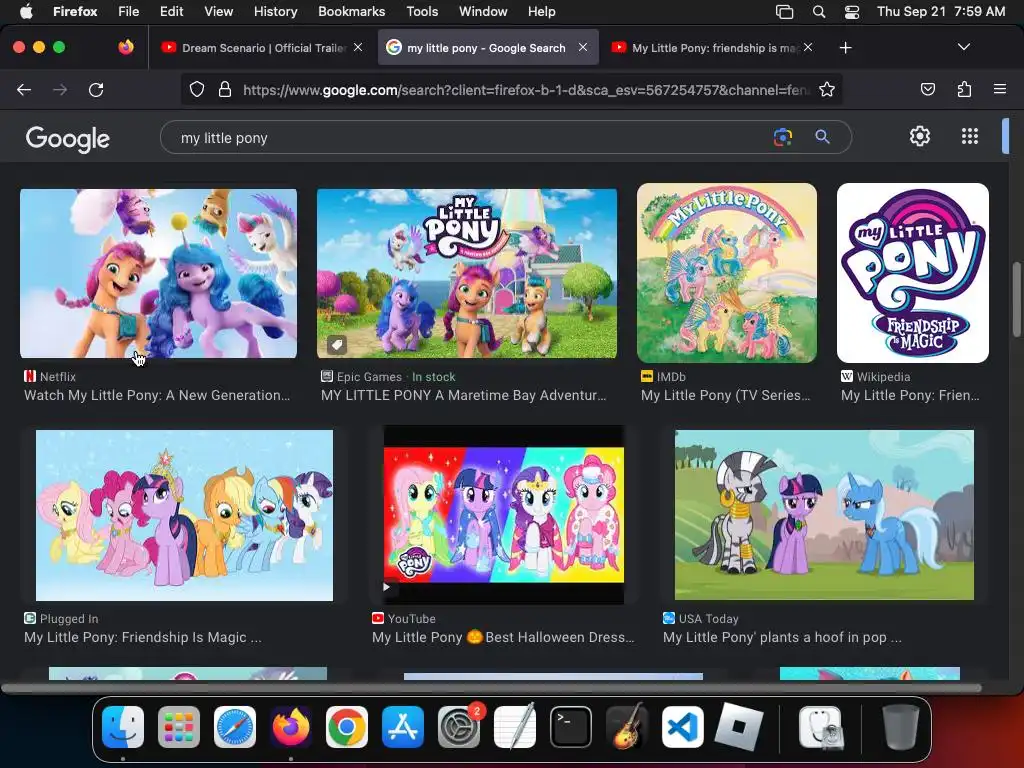
Task: Click the vertical page scrollbar thumb
Action: click(x=1016, y=299)
